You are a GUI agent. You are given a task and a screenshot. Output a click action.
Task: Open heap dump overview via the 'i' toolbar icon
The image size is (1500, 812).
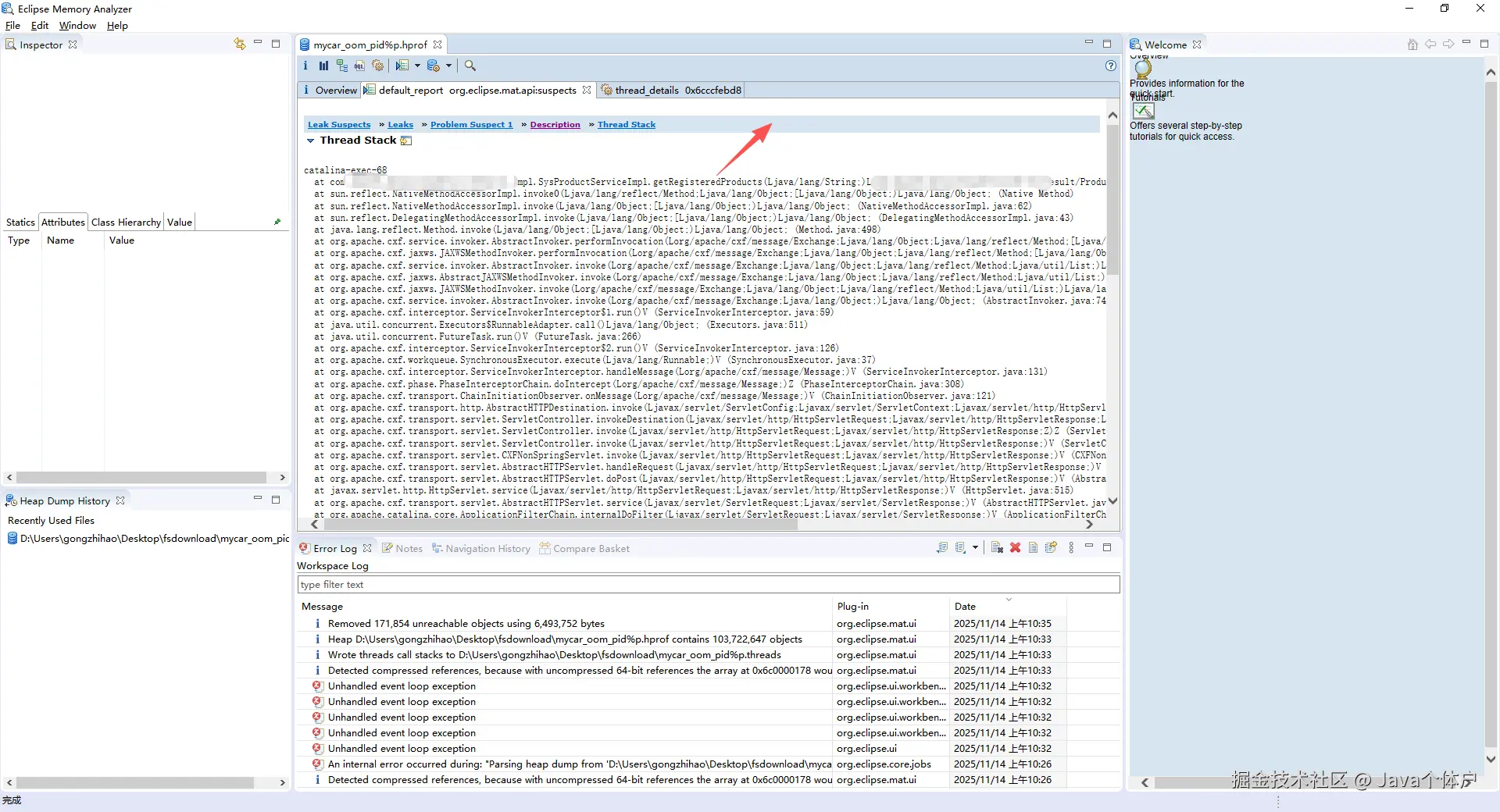pos(305,66)
